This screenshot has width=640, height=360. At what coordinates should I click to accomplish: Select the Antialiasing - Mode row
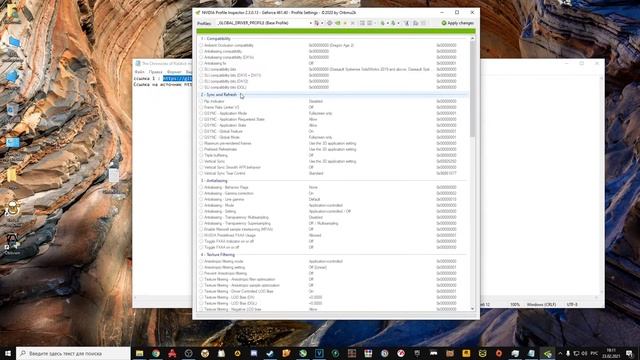coord(333,205)
